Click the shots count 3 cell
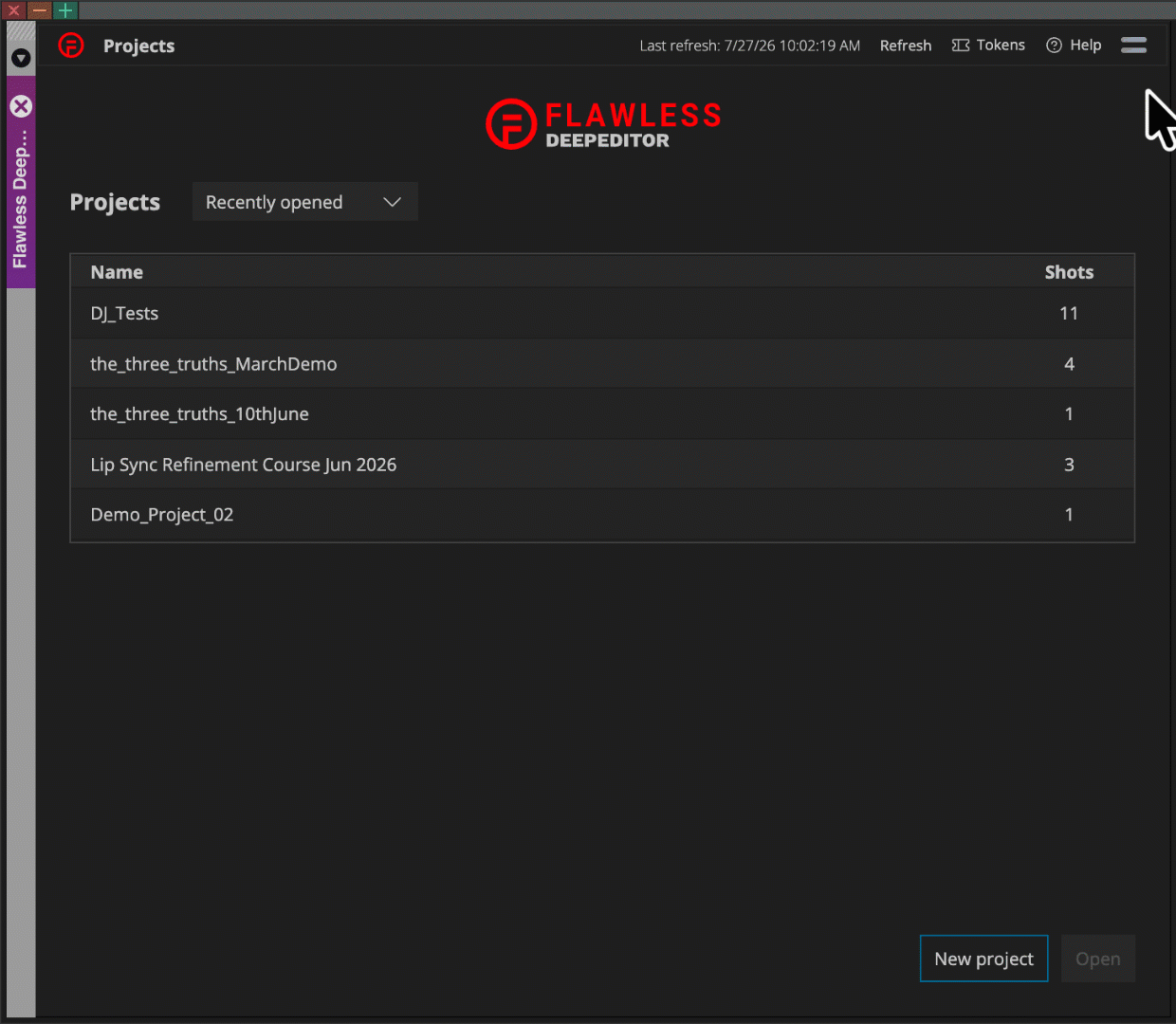 point(1069,464)
